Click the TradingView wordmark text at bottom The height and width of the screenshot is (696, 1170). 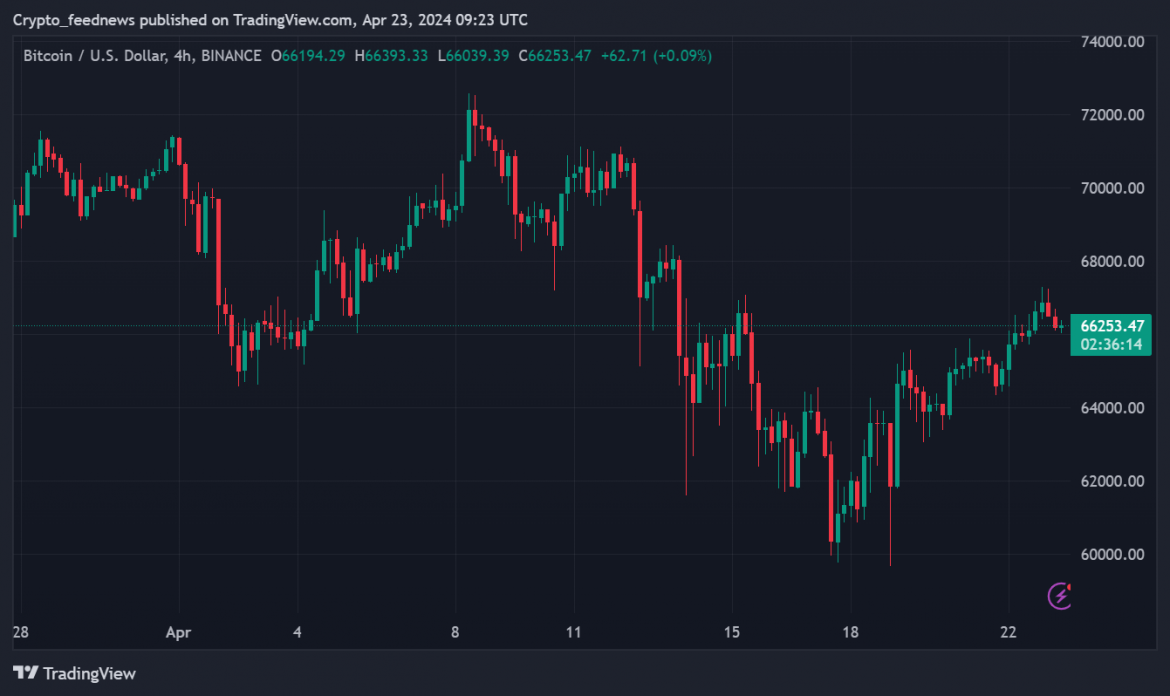coord(90,674)
